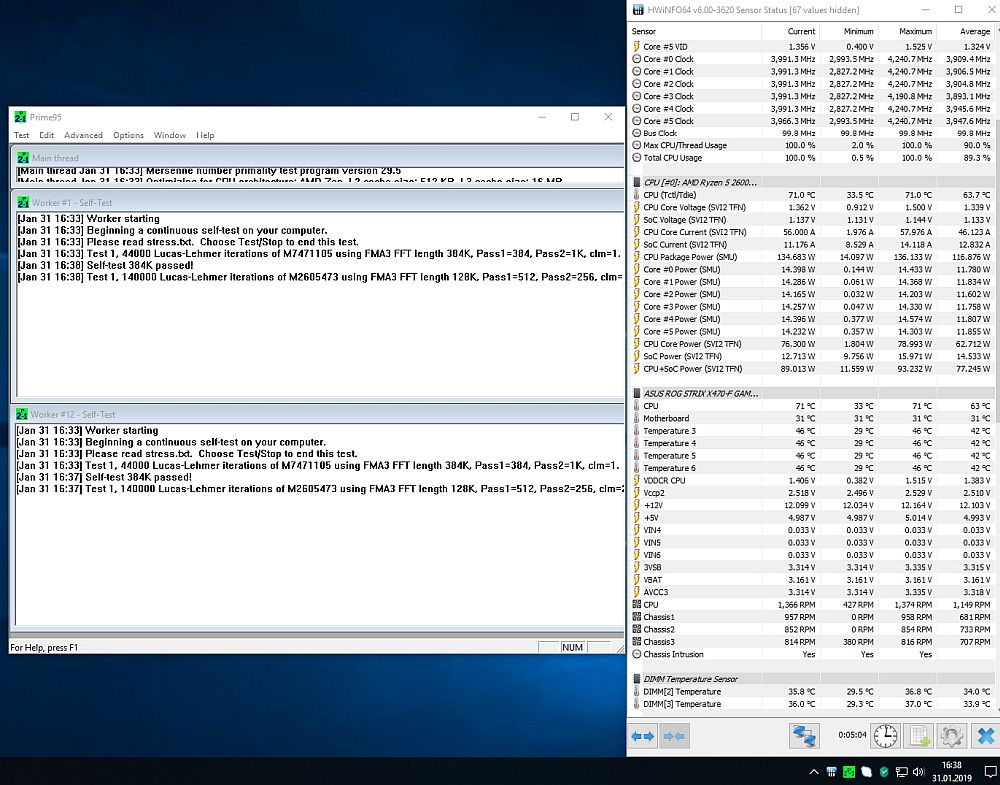This screenshot has width=1000, height=785.
Task: Open the Window menu in Prime95
Action: click(170, 135)
